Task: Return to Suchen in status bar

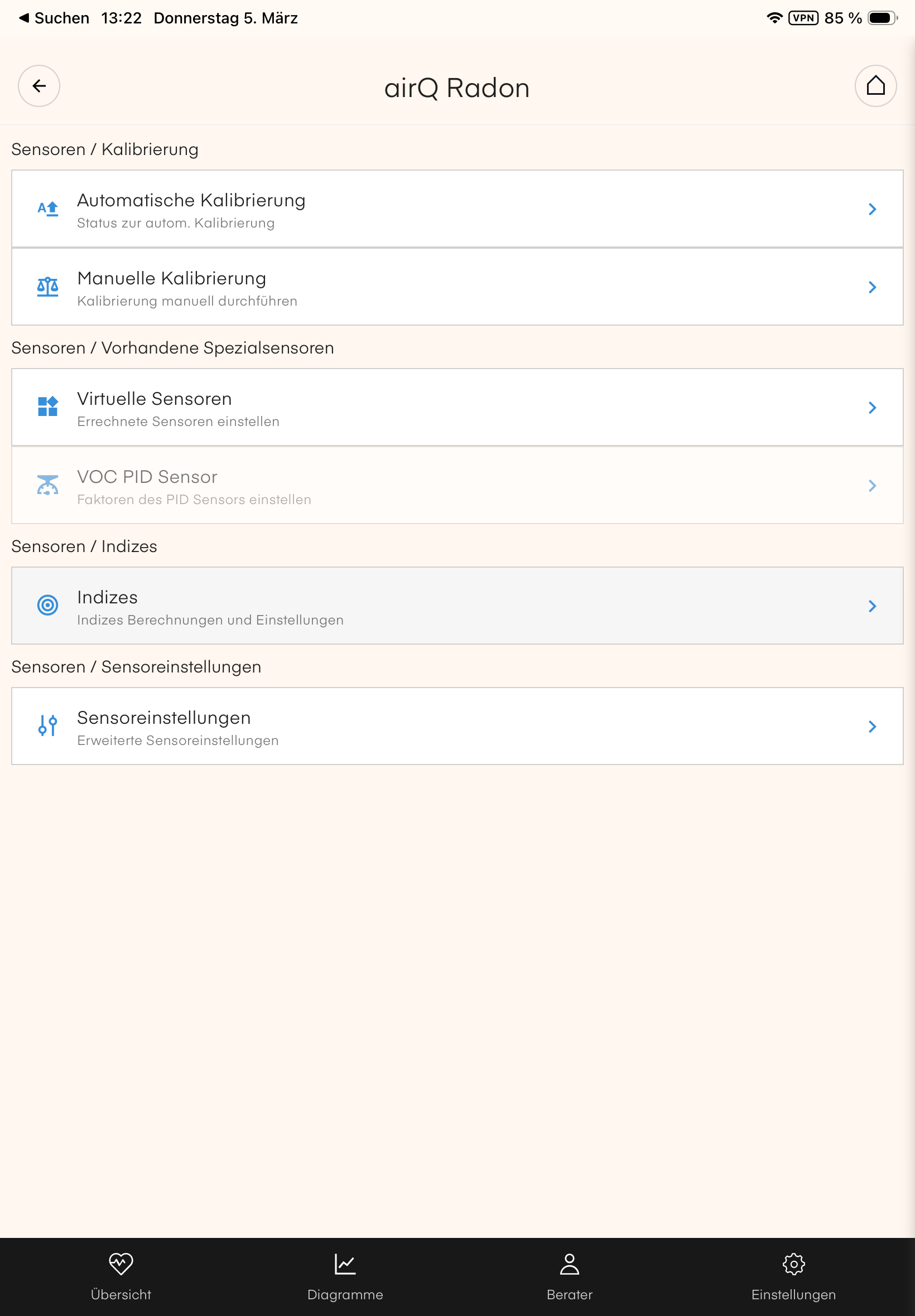Action: coord(55,18)
